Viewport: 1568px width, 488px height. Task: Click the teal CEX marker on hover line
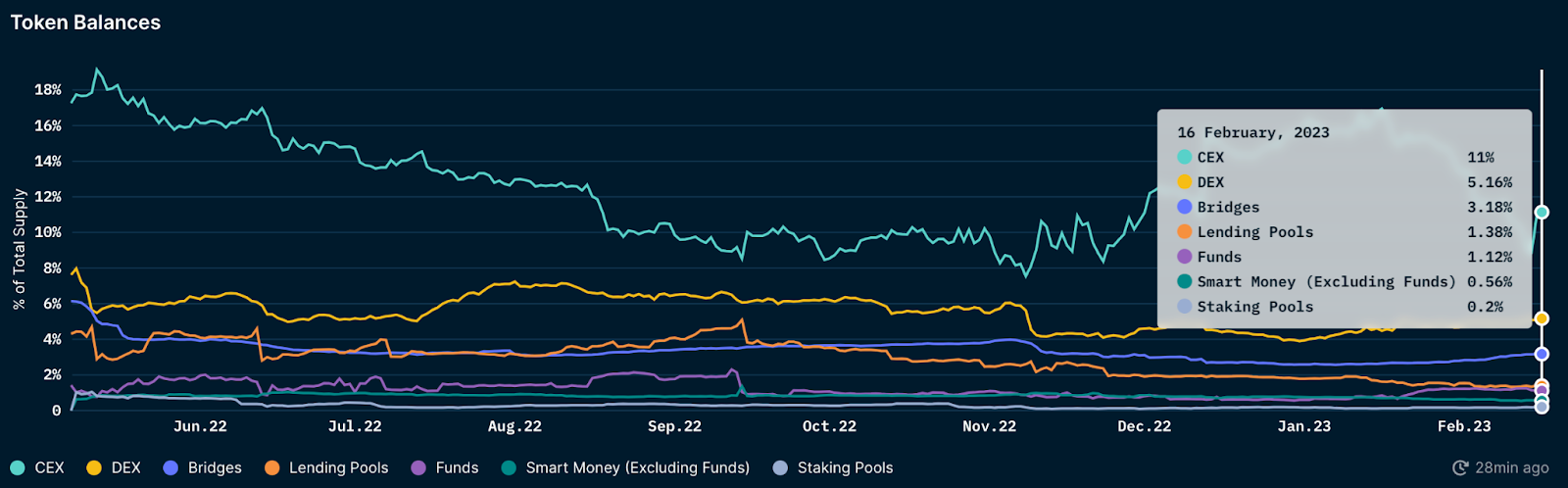(x=1542, y=212)
